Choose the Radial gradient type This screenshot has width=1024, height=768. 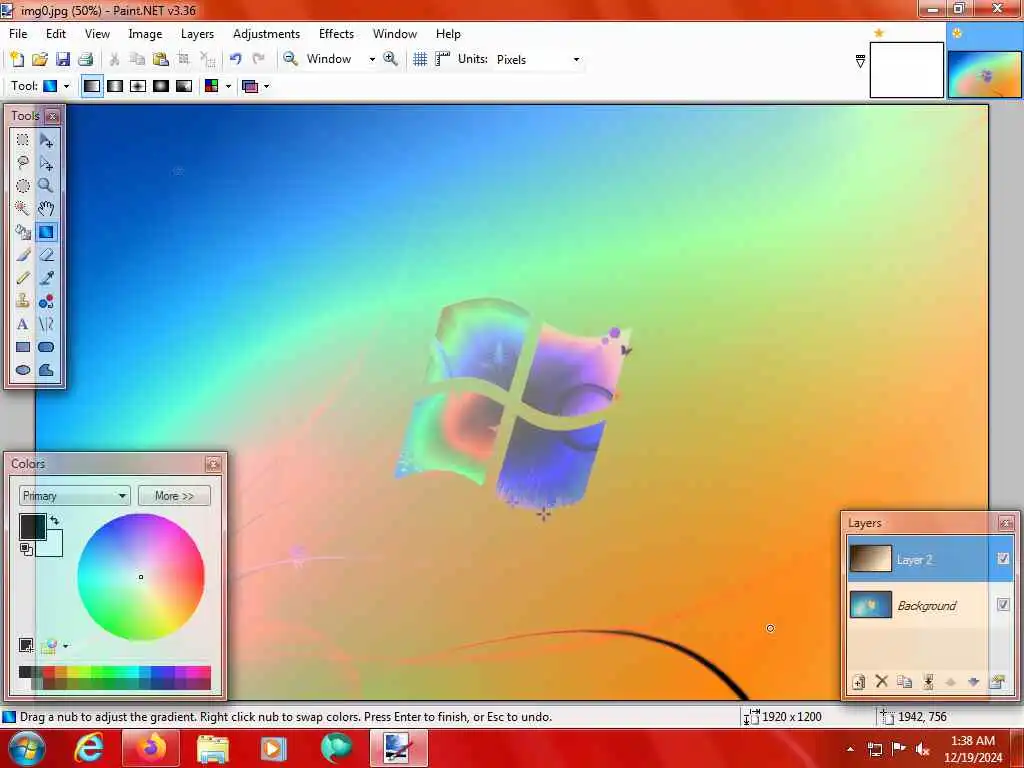pos(161,86)
